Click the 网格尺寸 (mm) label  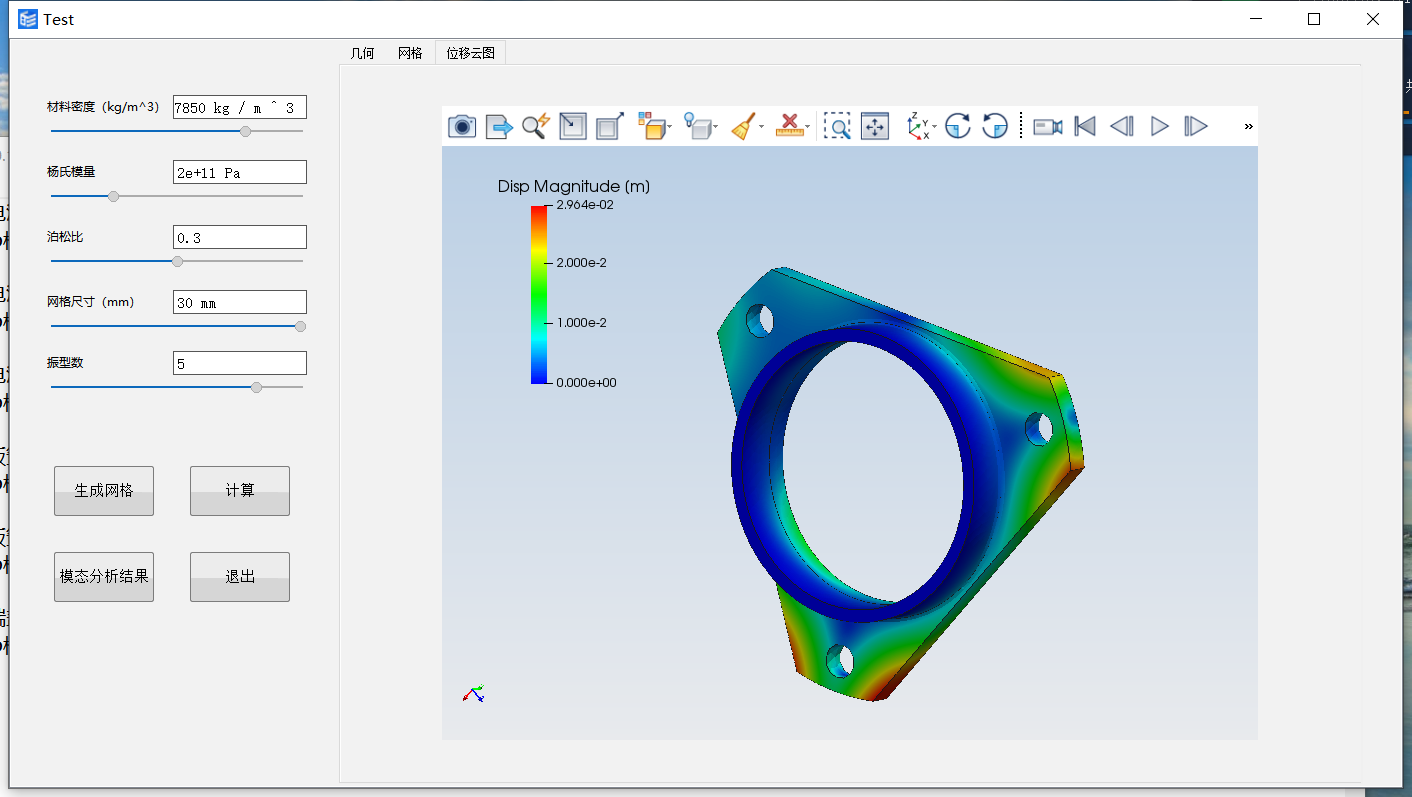point(90,302)
